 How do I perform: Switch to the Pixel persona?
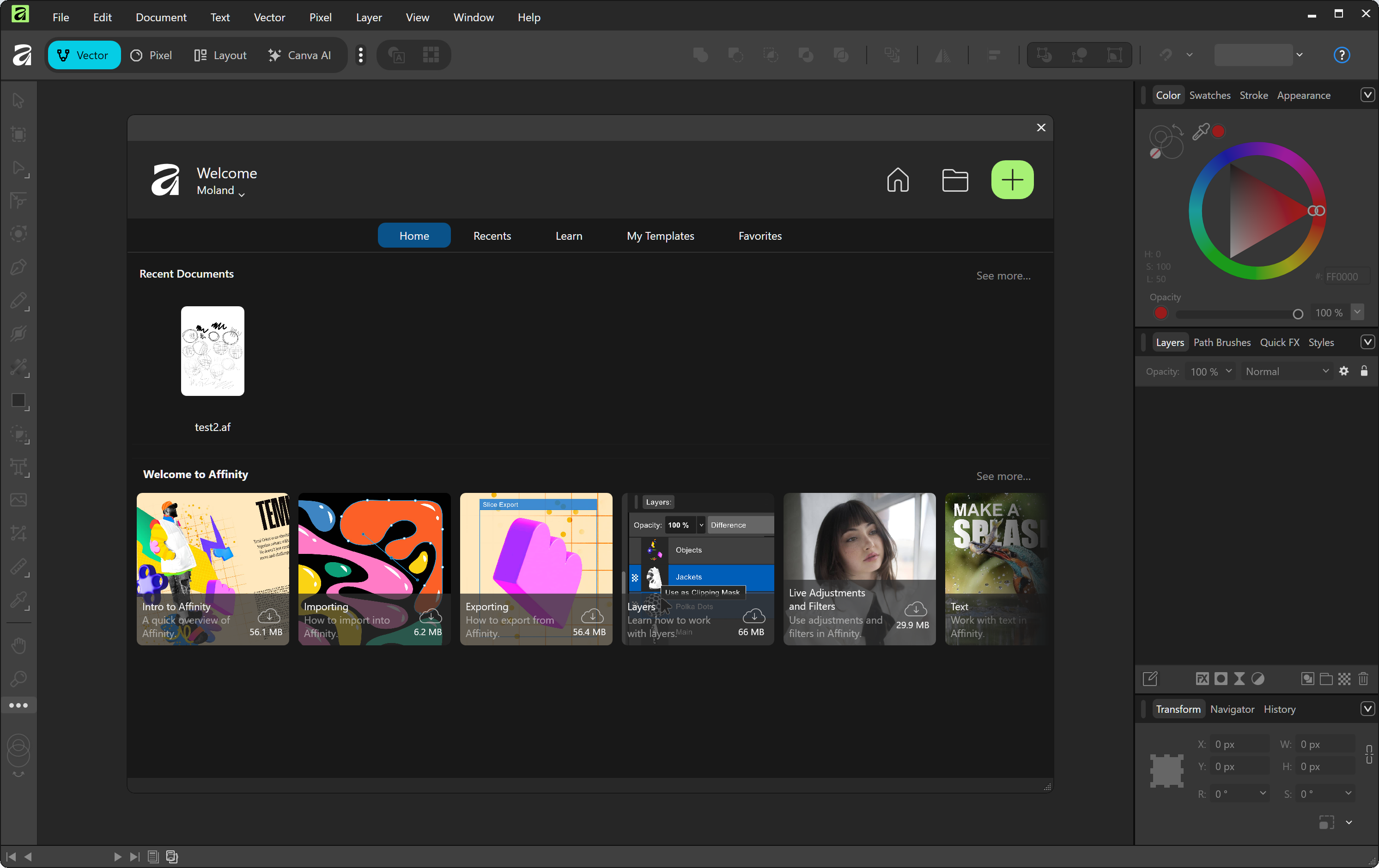coord(151,55)
